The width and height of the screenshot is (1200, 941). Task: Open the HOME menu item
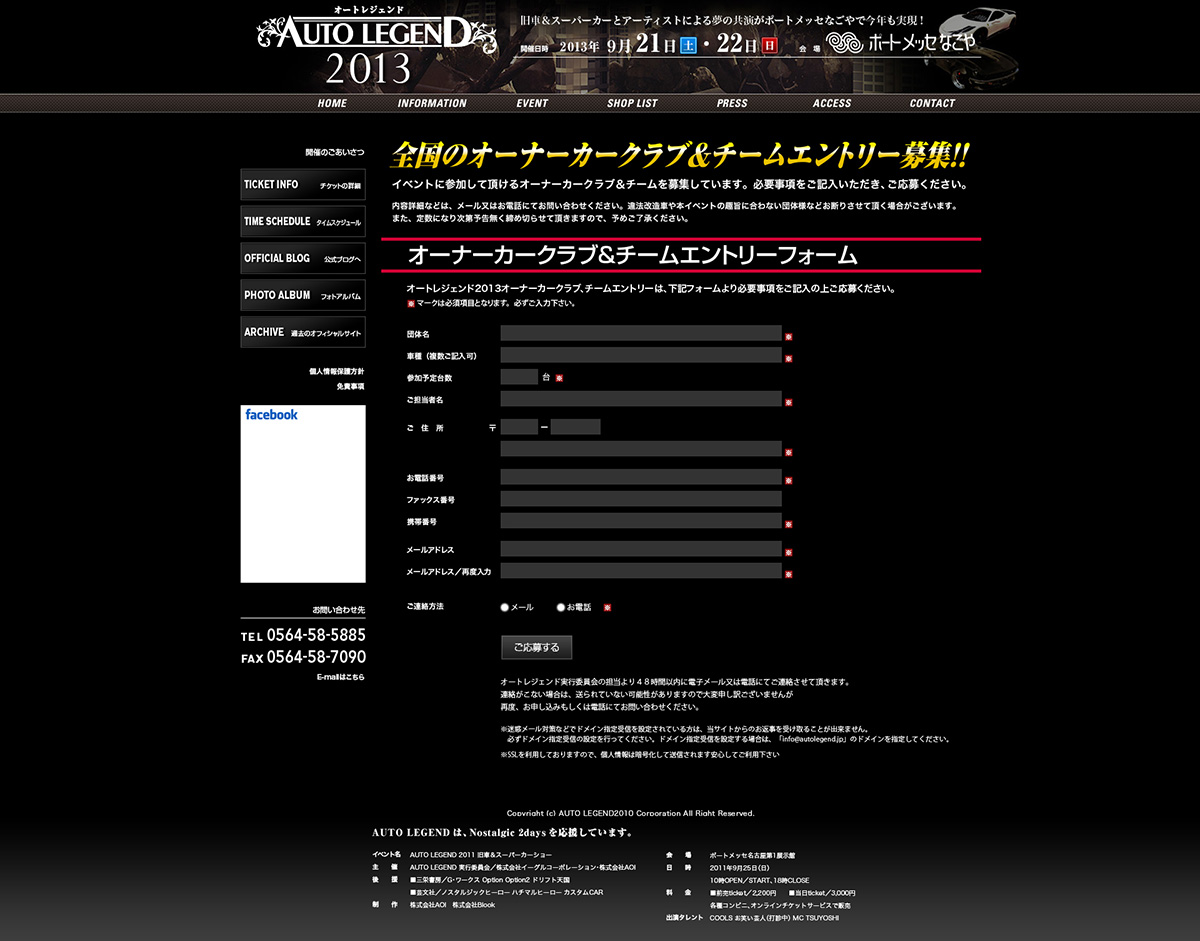(332, 103)
